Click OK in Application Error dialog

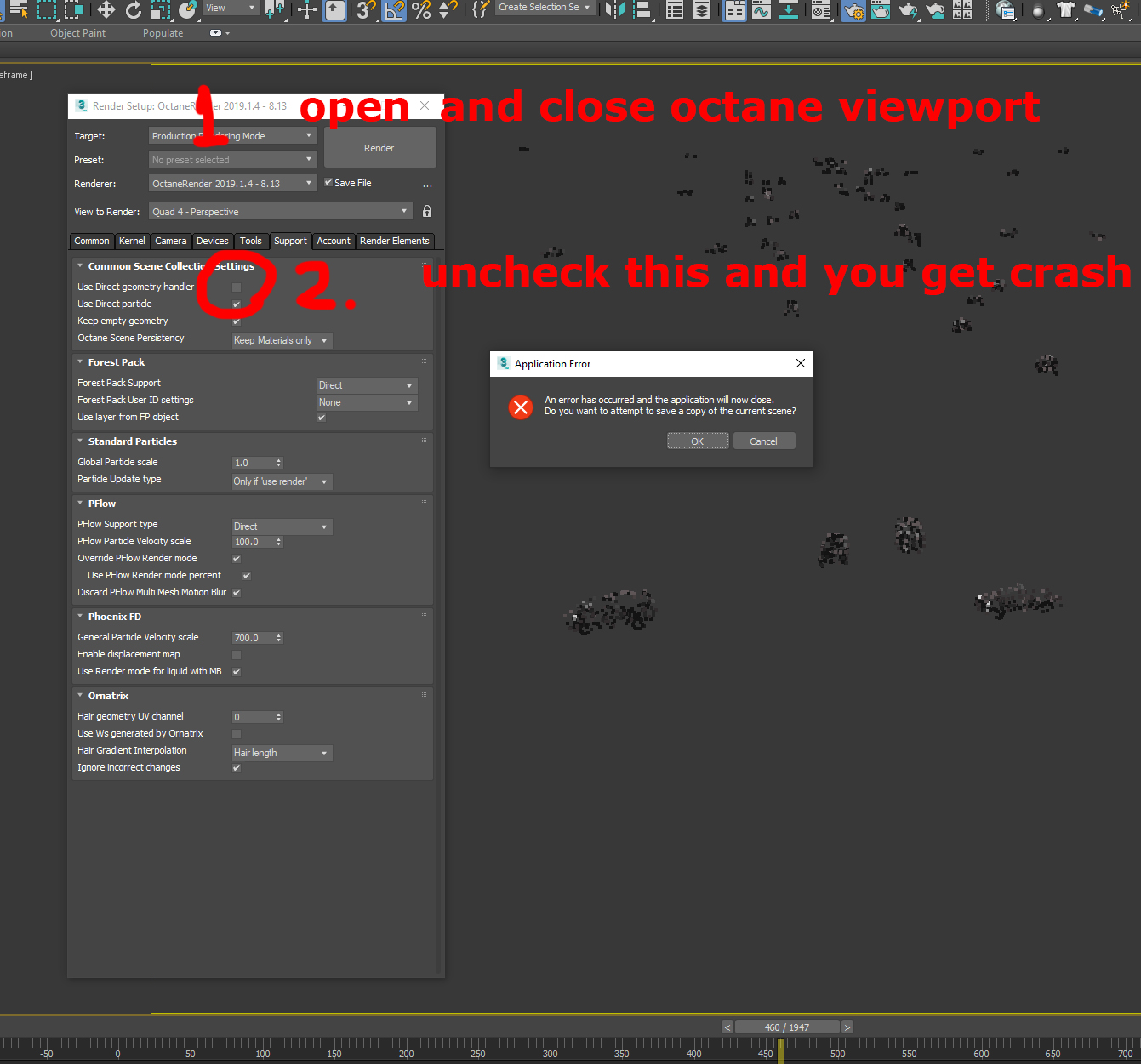(698, 441)
